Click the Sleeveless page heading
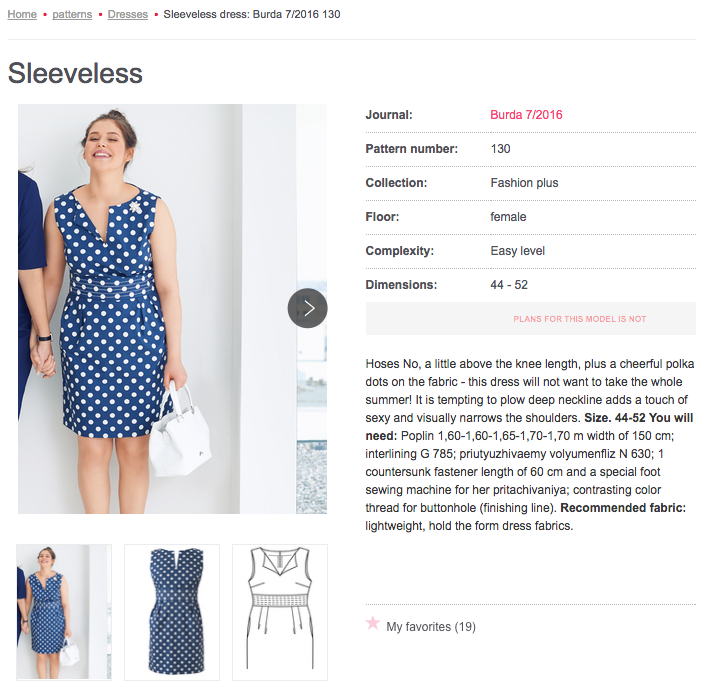 point(75,73)
